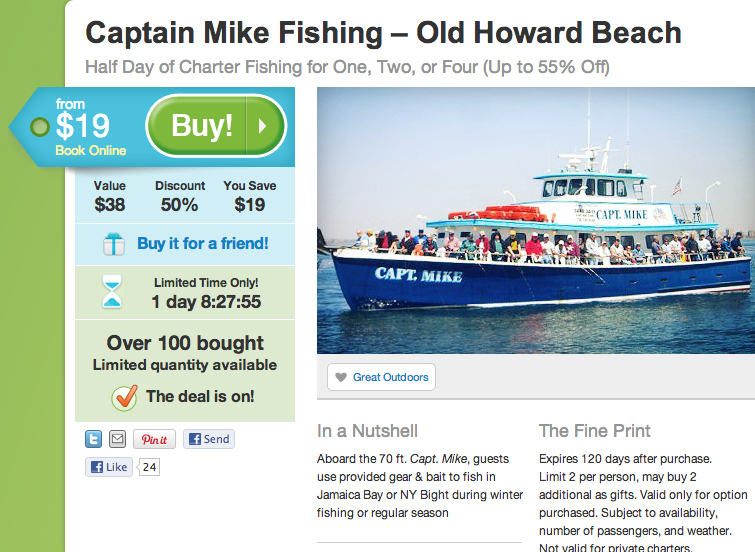755x552 pixels.
Task: Click the Book Online text
Action: click(91, 150)
